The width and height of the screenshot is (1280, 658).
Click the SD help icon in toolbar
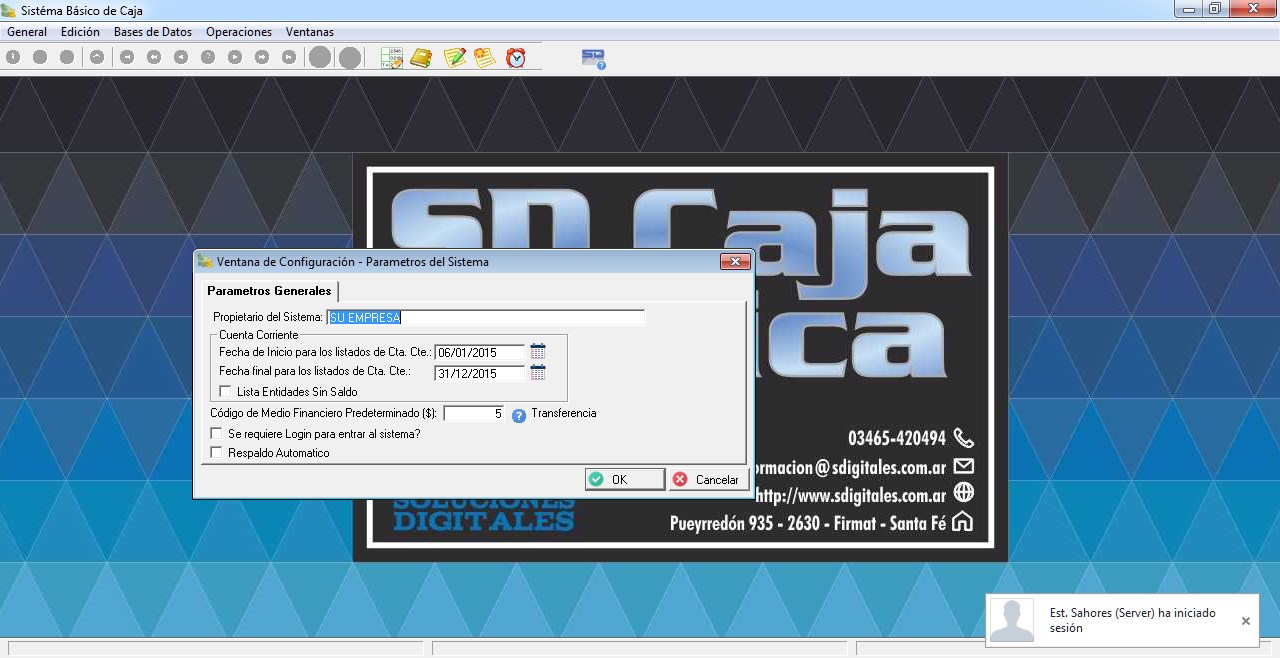click(x=593, y=59)
